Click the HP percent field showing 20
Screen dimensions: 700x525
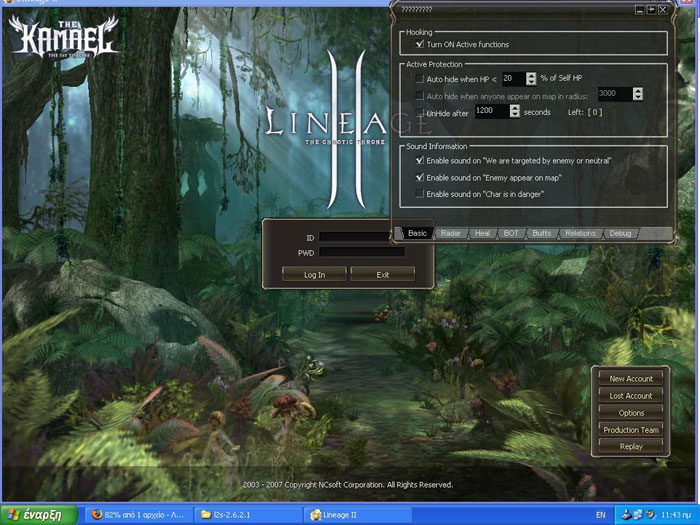514,79
